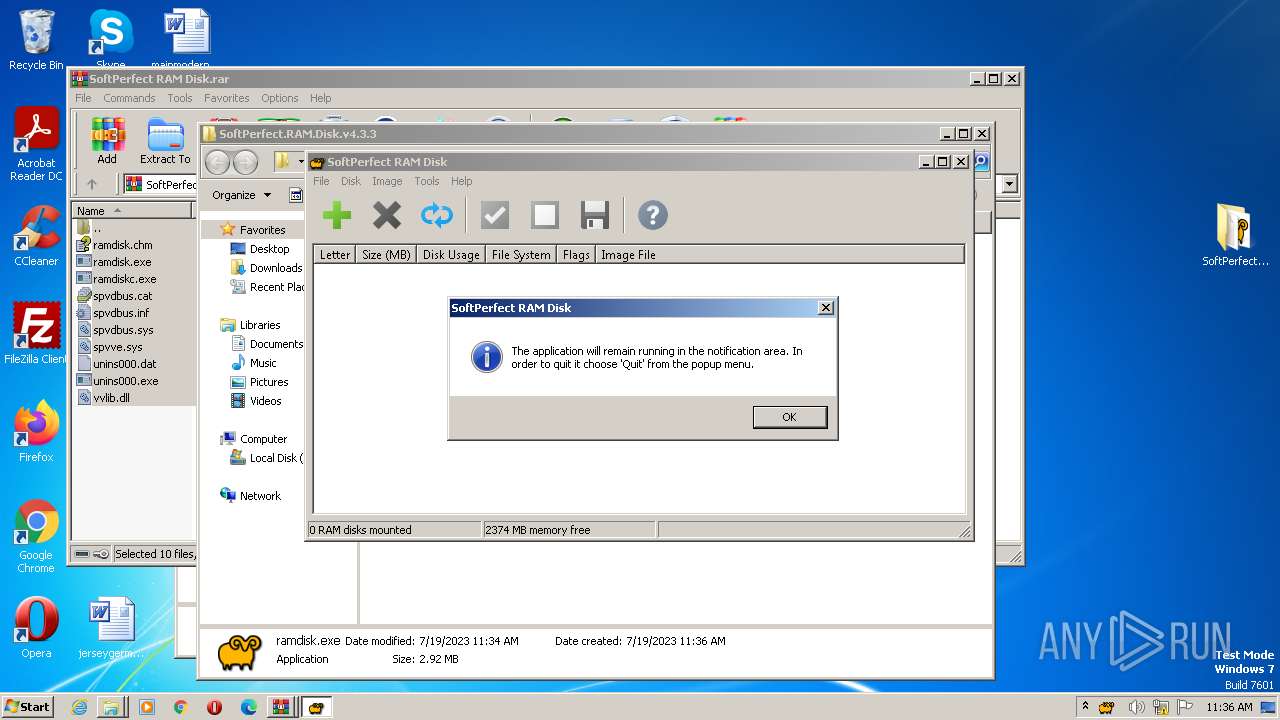Click the Disk Usage column header
This screenshot has width=1280, height=720.
point(451,255)
